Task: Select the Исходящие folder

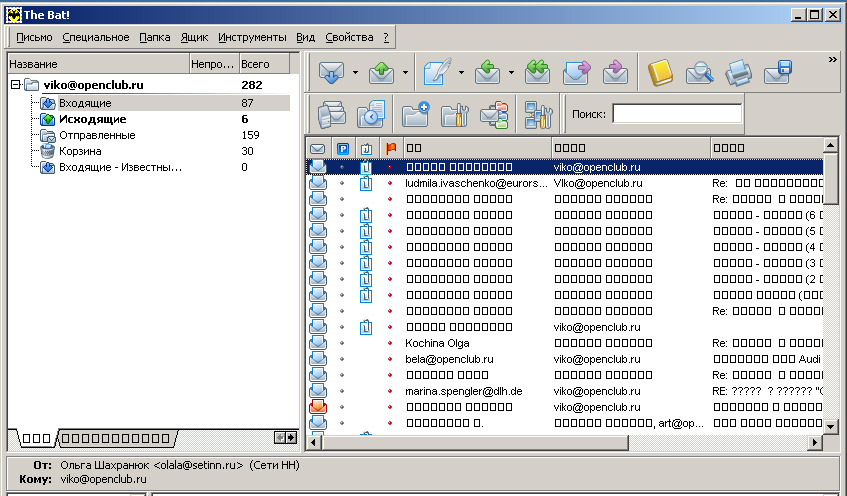Action: 92,119
